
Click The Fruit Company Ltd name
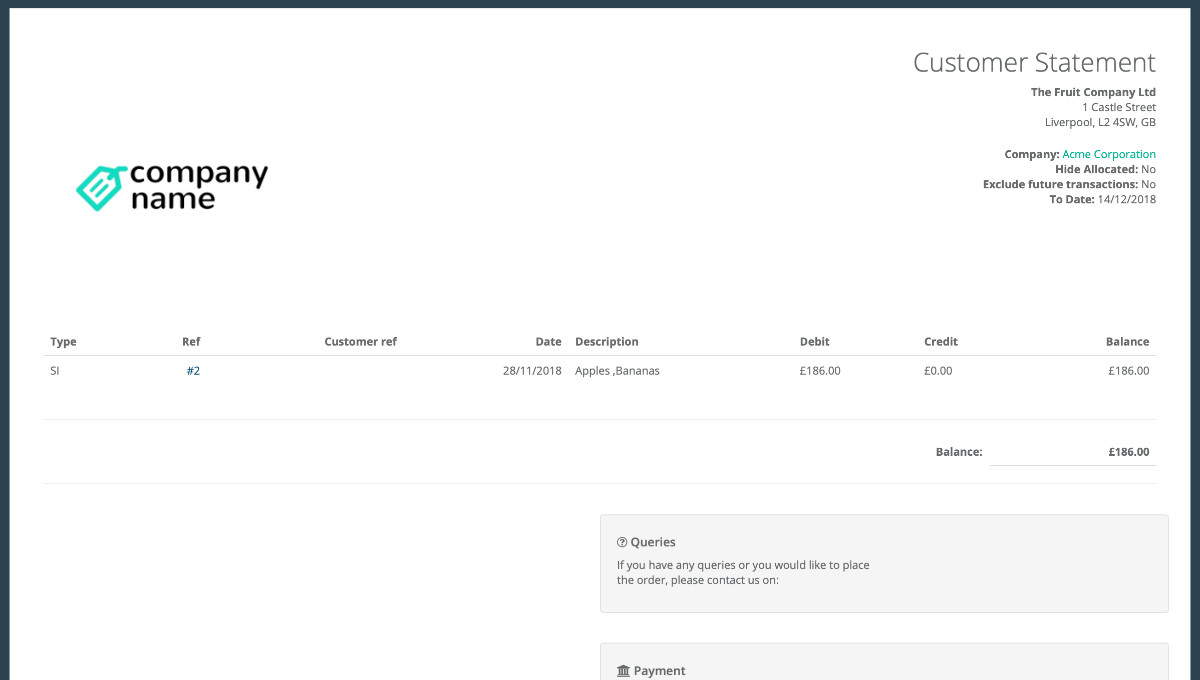[1093, 92]
